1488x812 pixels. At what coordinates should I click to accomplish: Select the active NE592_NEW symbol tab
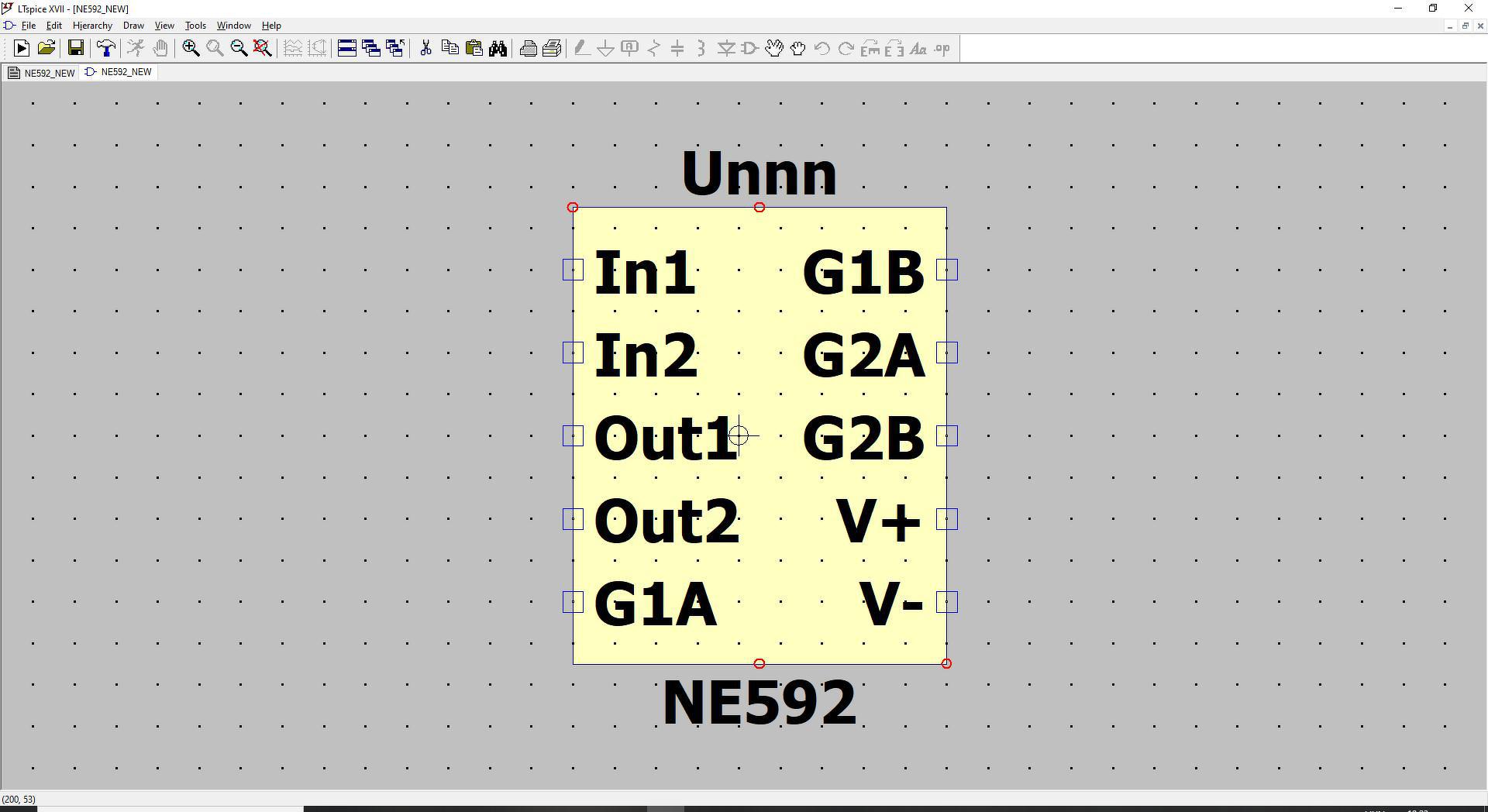(119, 72)
